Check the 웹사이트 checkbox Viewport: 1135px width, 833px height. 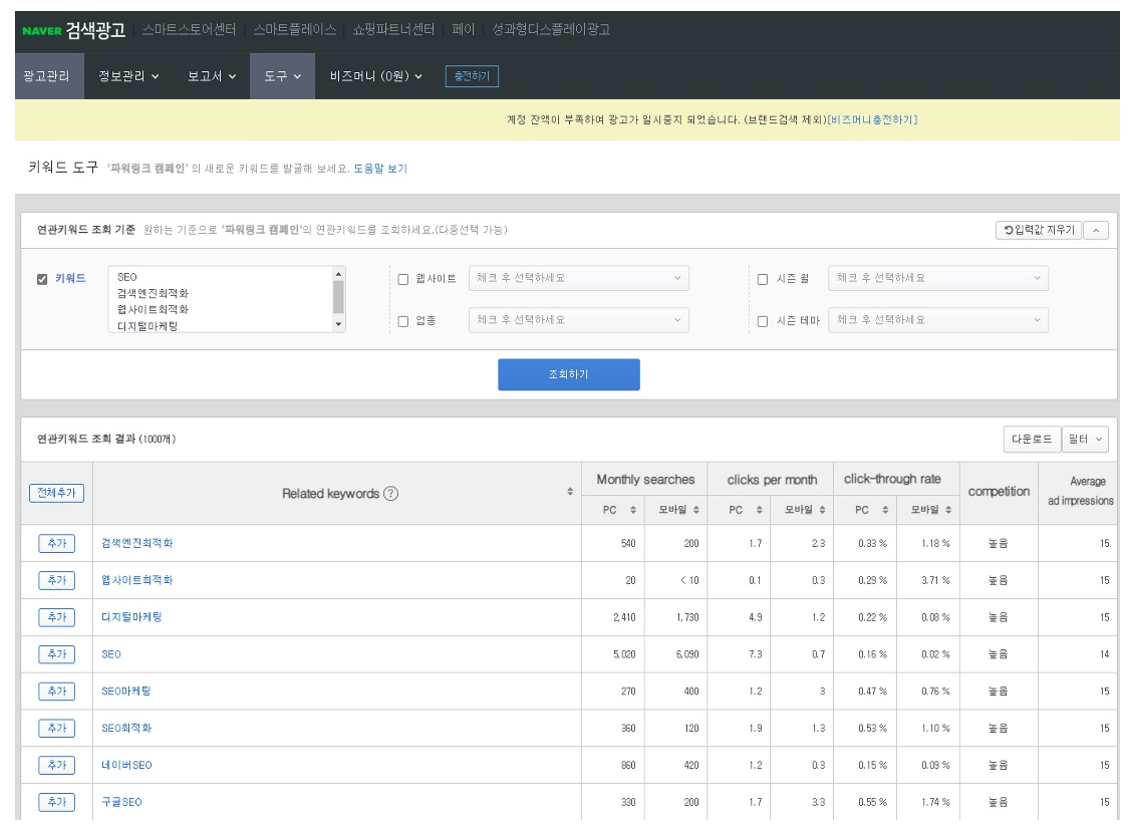[403, 279]
